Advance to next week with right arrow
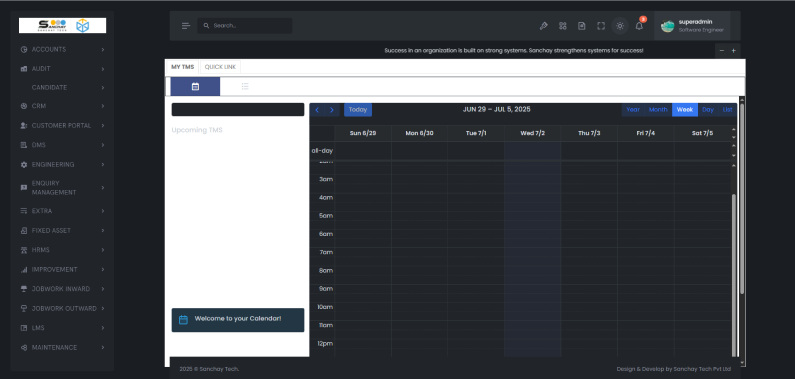The width and height of the screenshot is (795, 379). pos(332,110)
